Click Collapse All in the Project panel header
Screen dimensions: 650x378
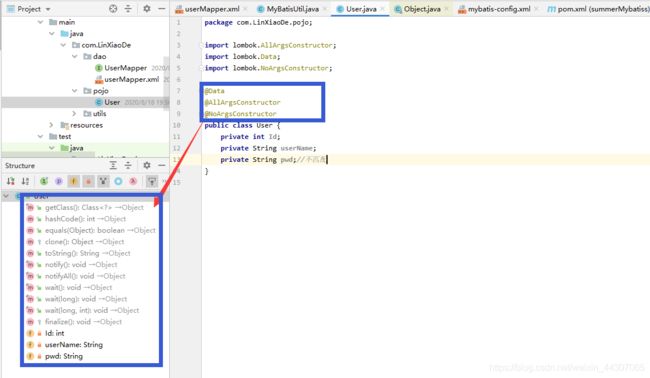pyautogui.click(x=128, y=9)
